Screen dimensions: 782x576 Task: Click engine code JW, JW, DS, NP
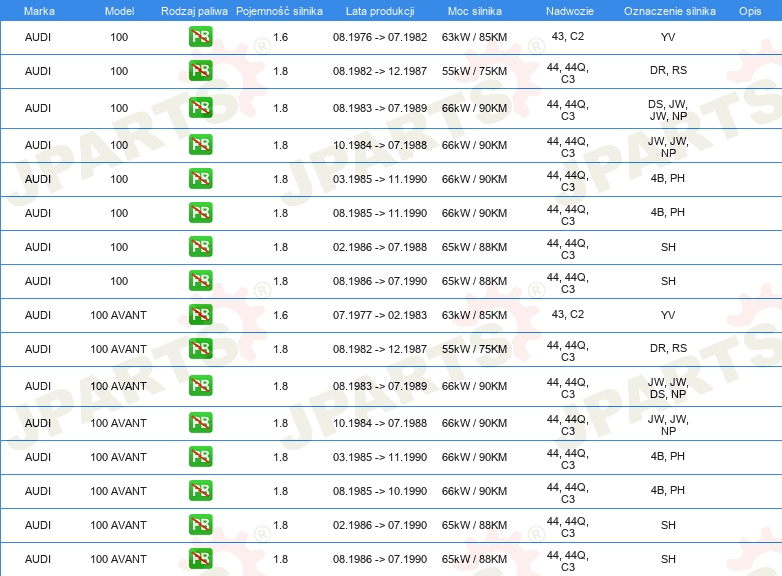[668, 388]
